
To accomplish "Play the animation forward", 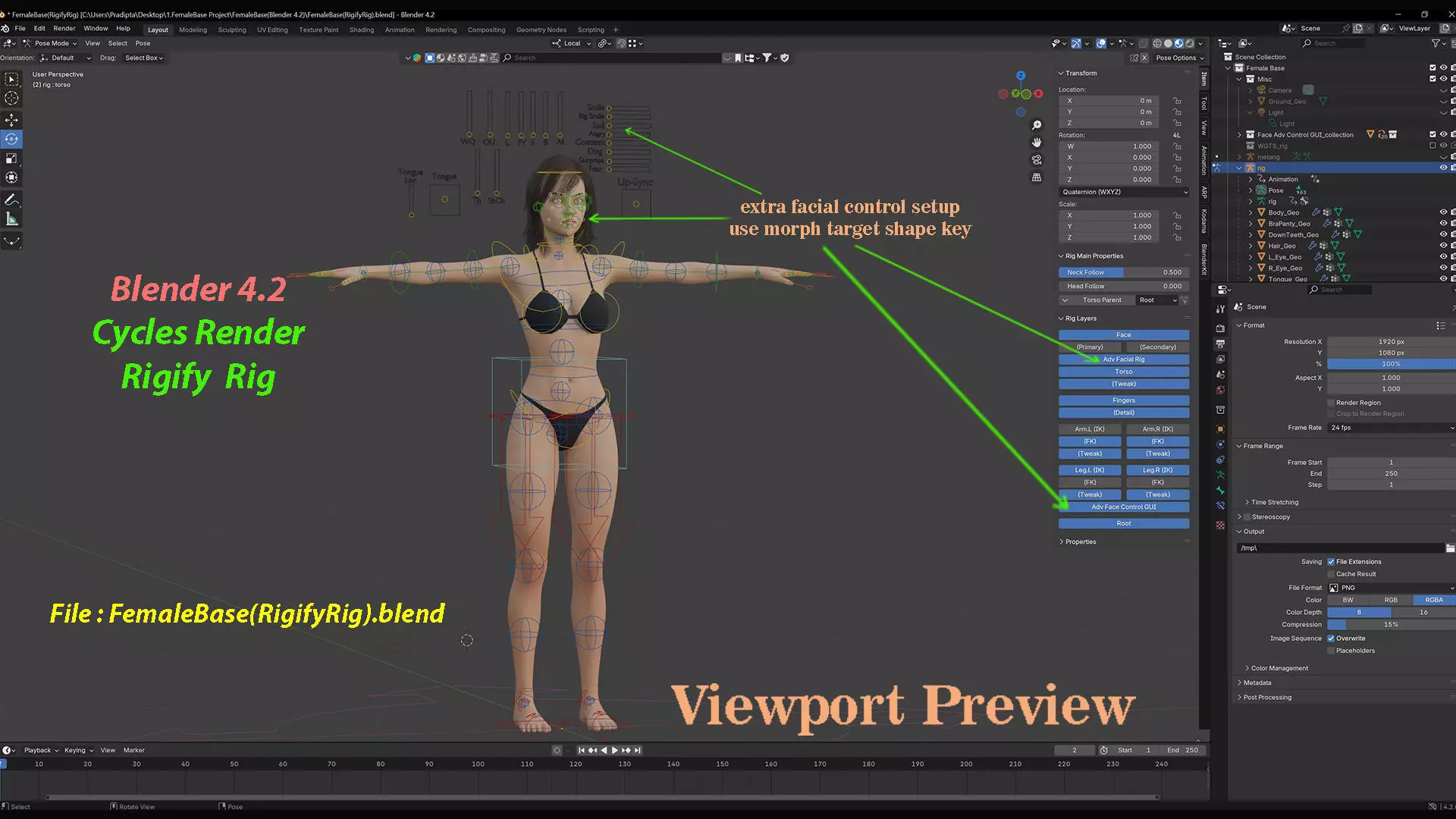I will tap(614, 750).
